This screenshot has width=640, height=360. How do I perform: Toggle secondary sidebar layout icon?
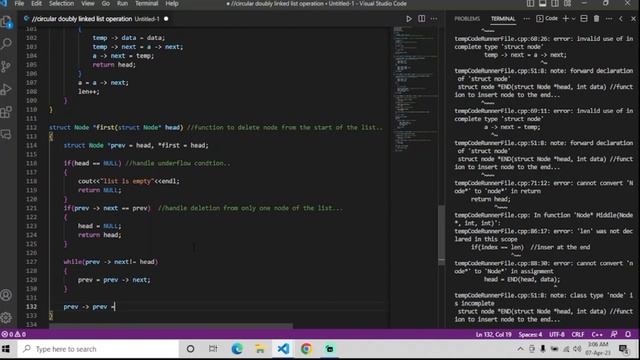(x=555, y=4)
